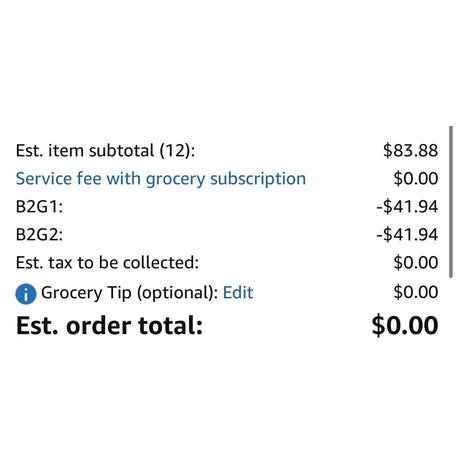Image resolution: width=465 pixels, height=465 pixels.
Task: Click the estimated tax $0.00 amount
Action: pos(416,262)
